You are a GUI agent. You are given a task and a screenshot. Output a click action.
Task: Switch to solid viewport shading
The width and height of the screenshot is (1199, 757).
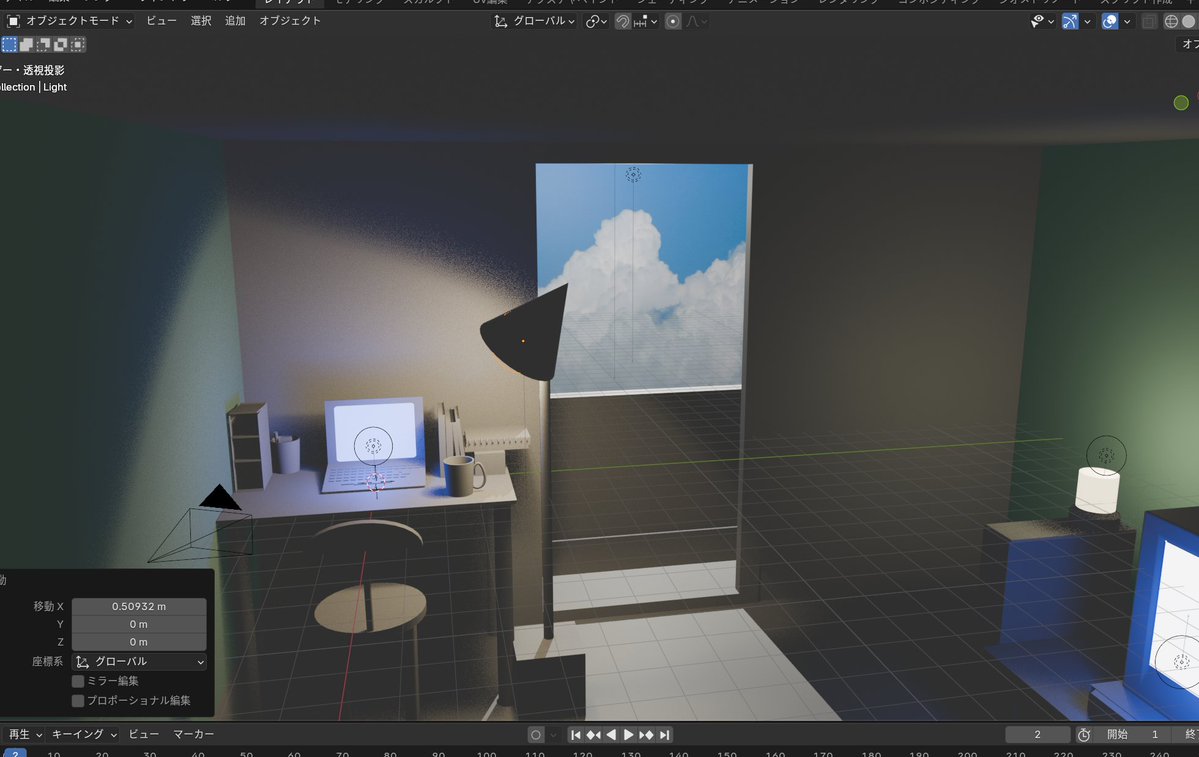(x=1189, y=21)
